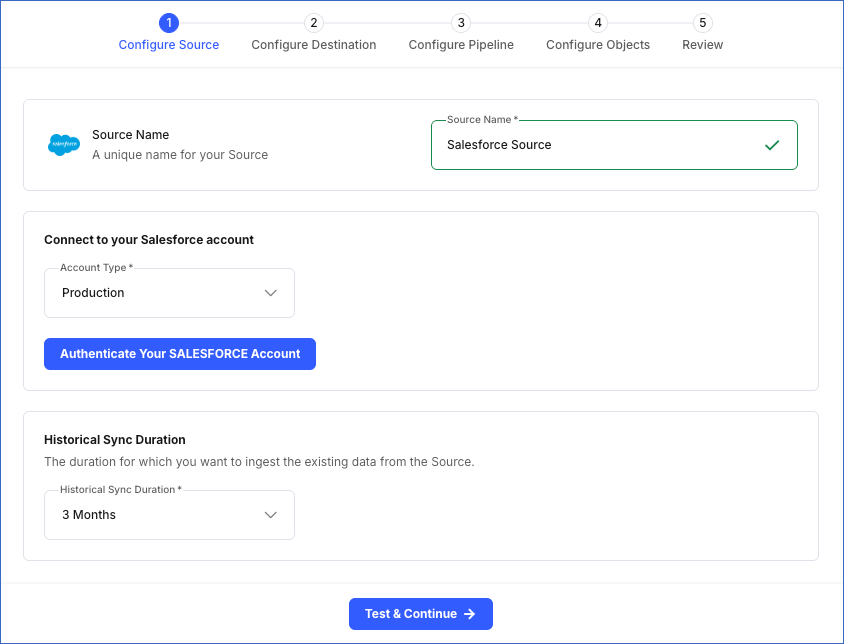Screen dimensions: 844x644
Task: Click the Salesforce logo icon
Action: (63, 144)
